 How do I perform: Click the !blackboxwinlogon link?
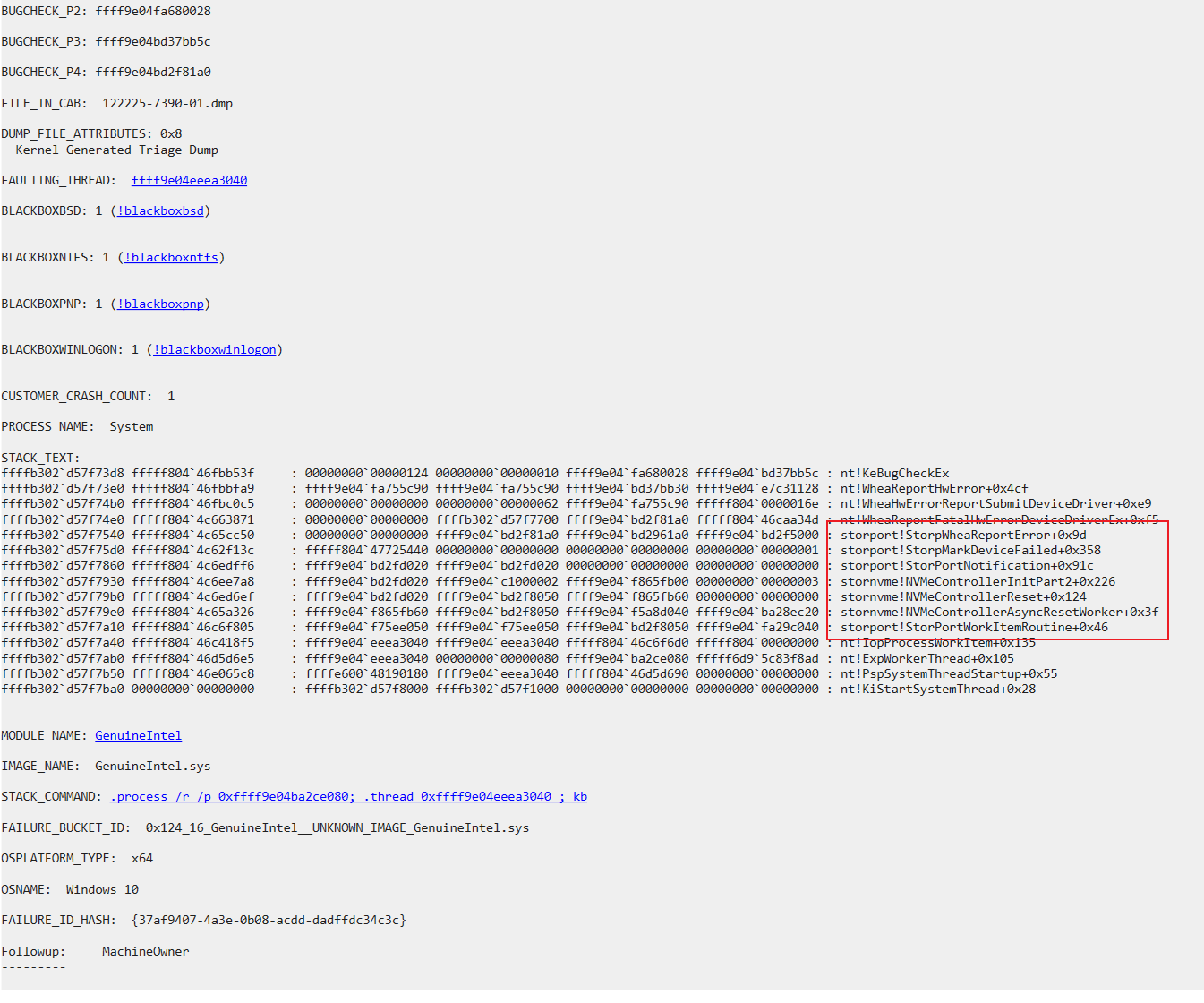pos(215,349)
